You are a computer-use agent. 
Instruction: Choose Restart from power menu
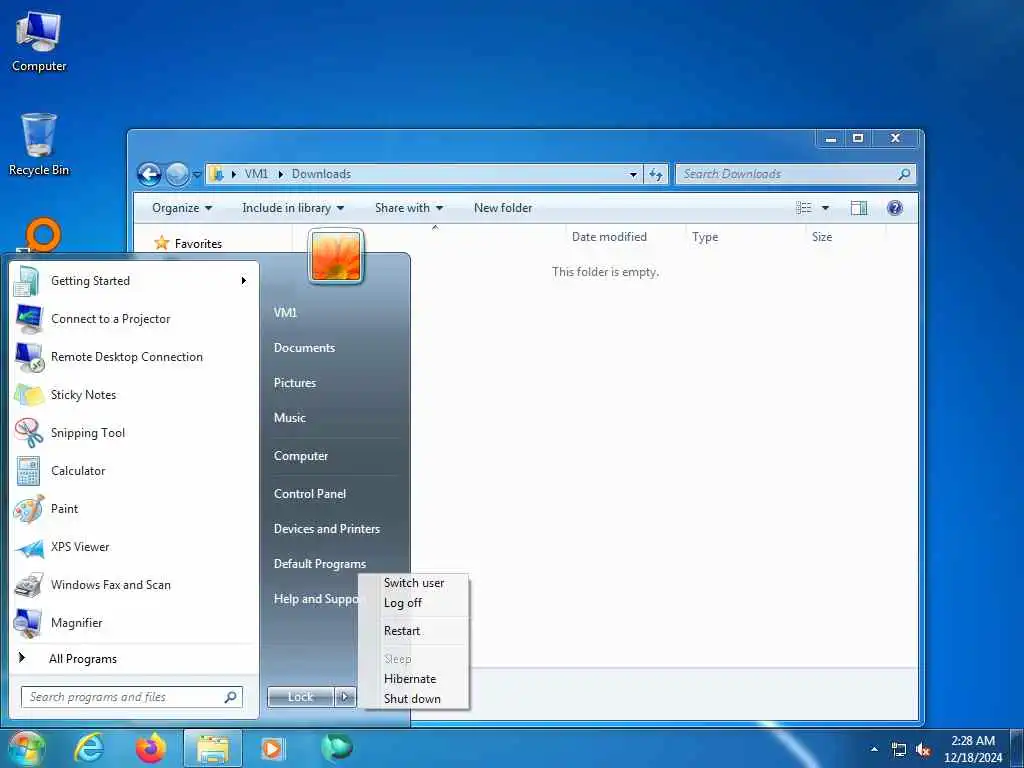tap(402, 631)
